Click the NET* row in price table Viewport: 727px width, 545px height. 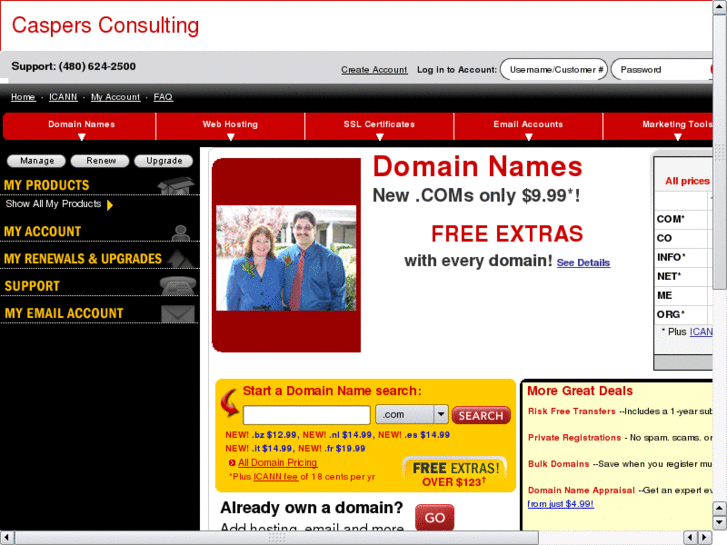pos(683,276)
